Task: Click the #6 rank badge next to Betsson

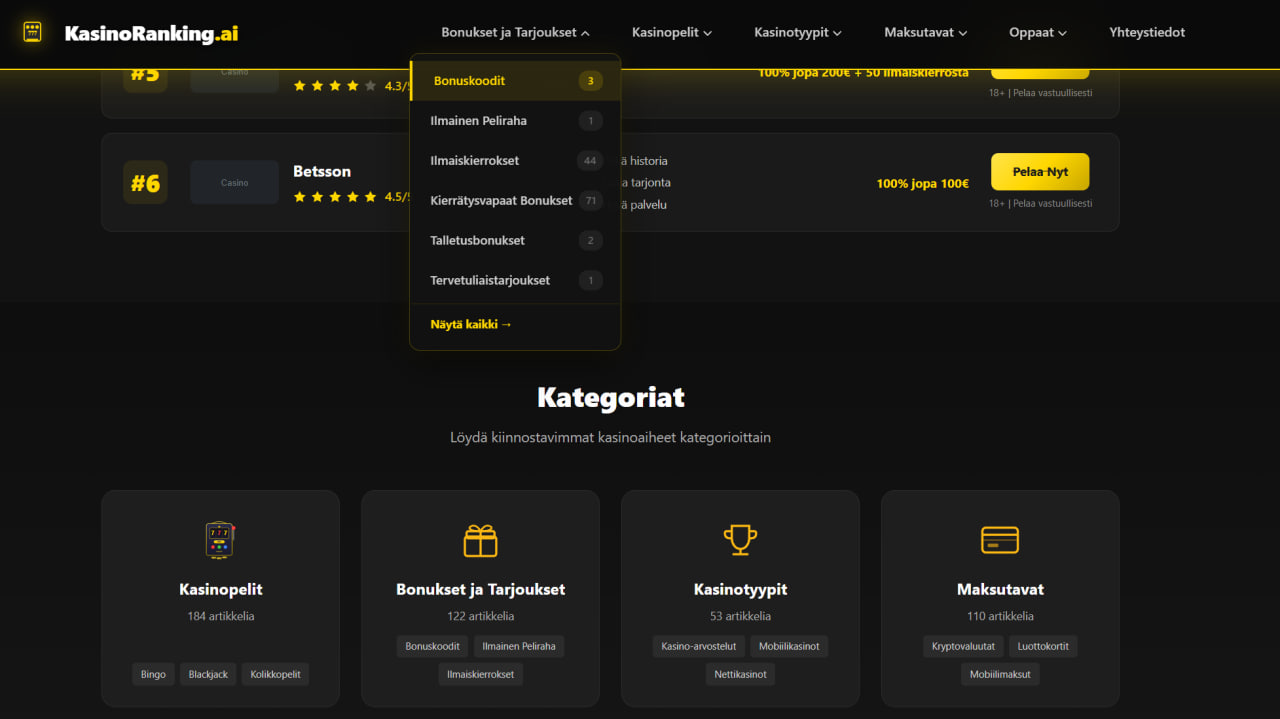Action: [145, 182]
